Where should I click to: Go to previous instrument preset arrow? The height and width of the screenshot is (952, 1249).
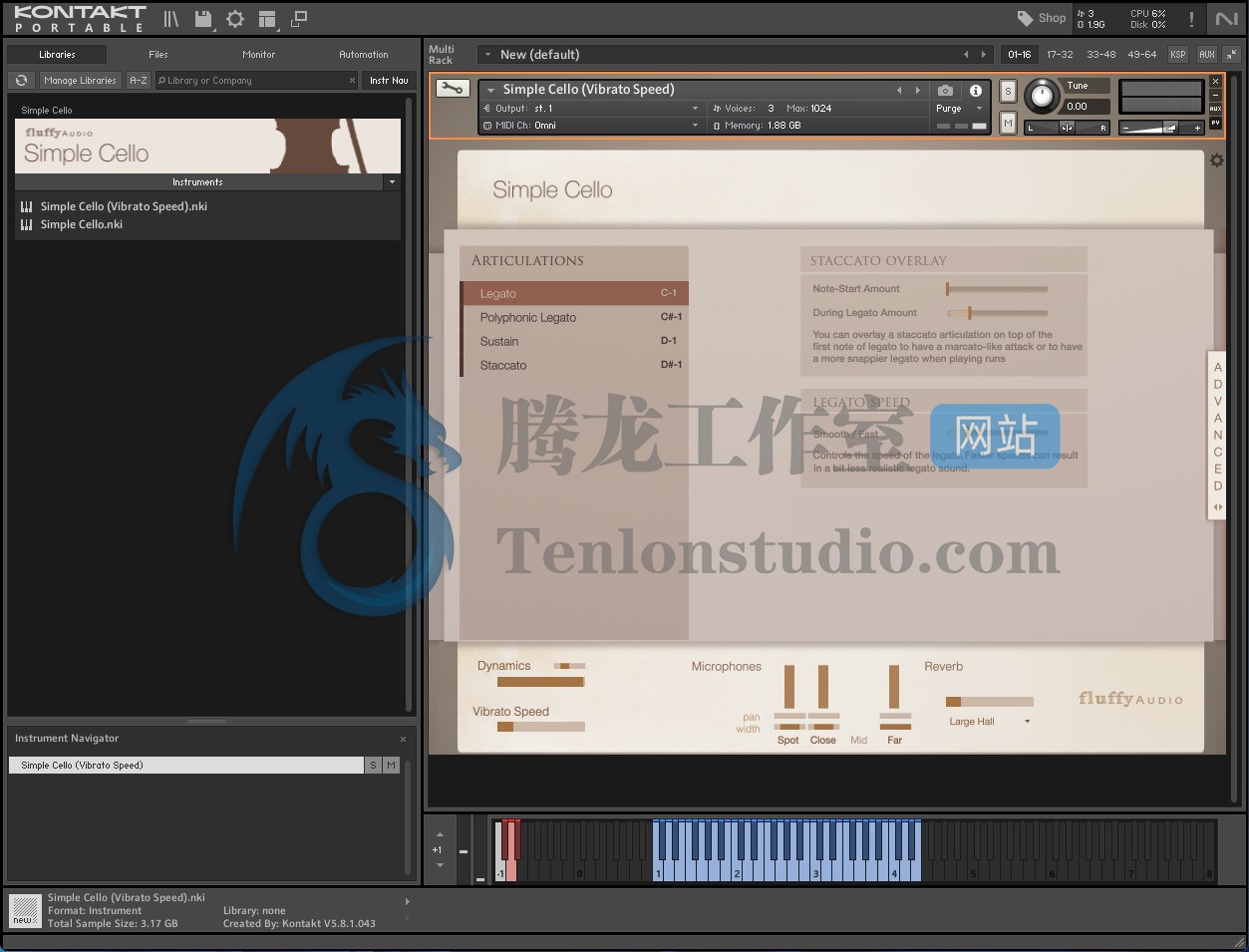click(899, 91)
